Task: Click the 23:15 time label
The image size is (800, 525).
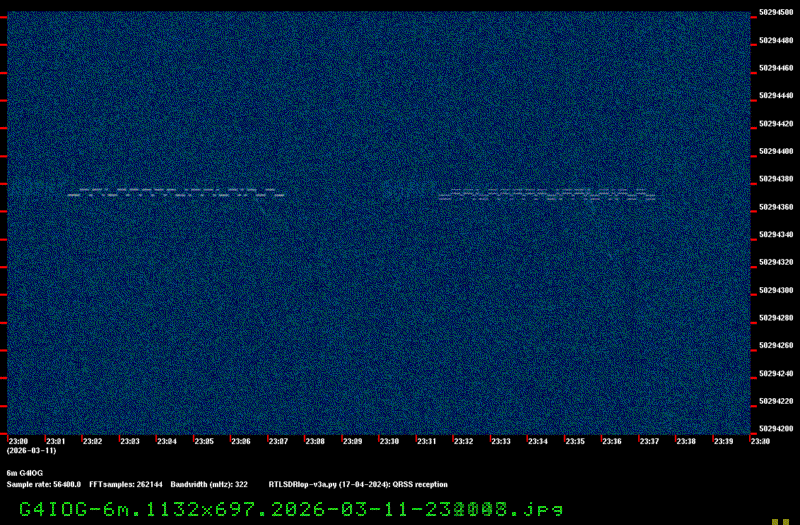Action: click(575, 441)
